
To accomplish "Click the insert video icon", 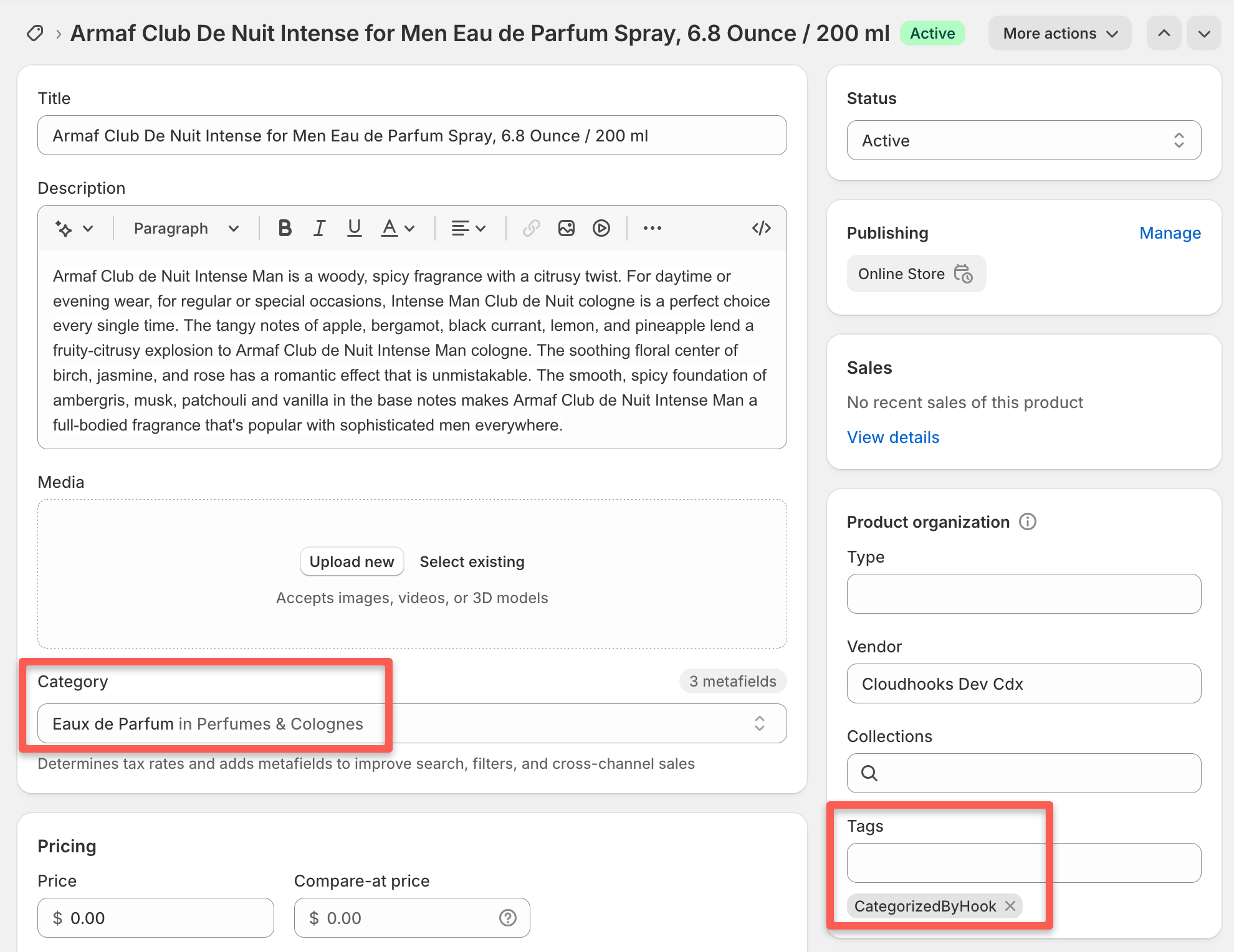I will point(601,228).
